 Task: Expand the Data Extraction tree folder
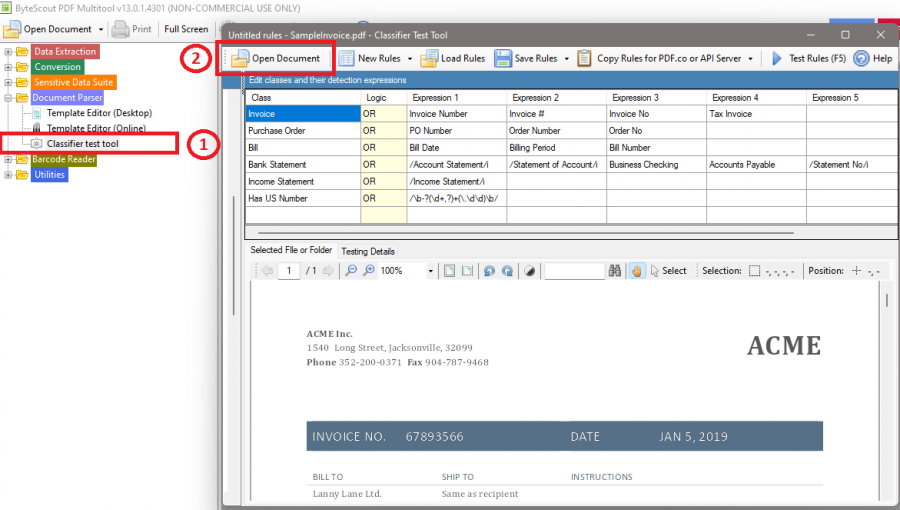7,52
